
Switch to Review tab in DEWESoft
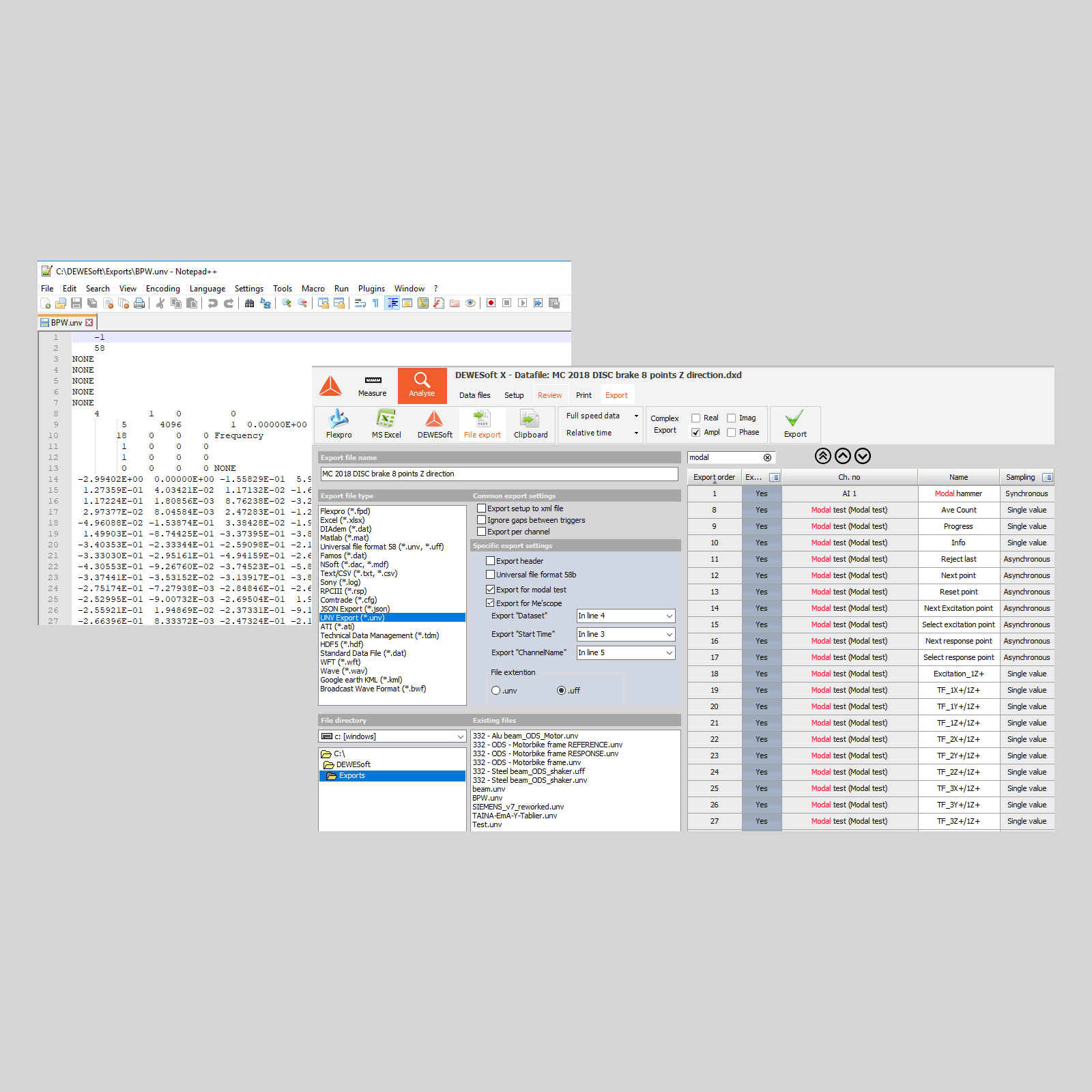pyautogui.click(x=549, y=395)
